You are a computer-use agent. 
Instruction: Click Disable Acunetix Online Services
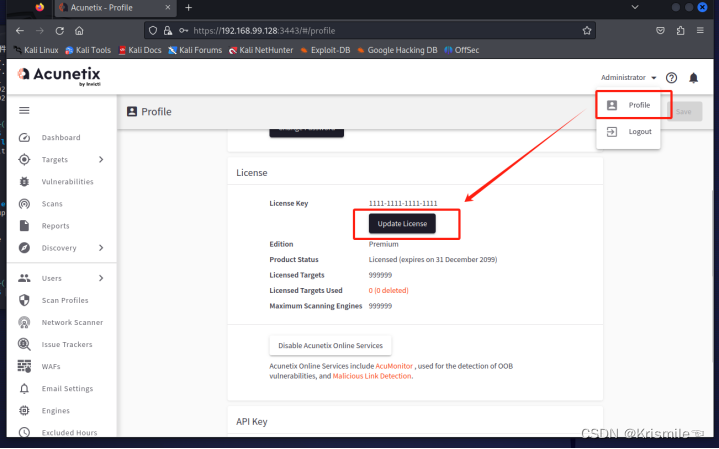tap(330, 345)
